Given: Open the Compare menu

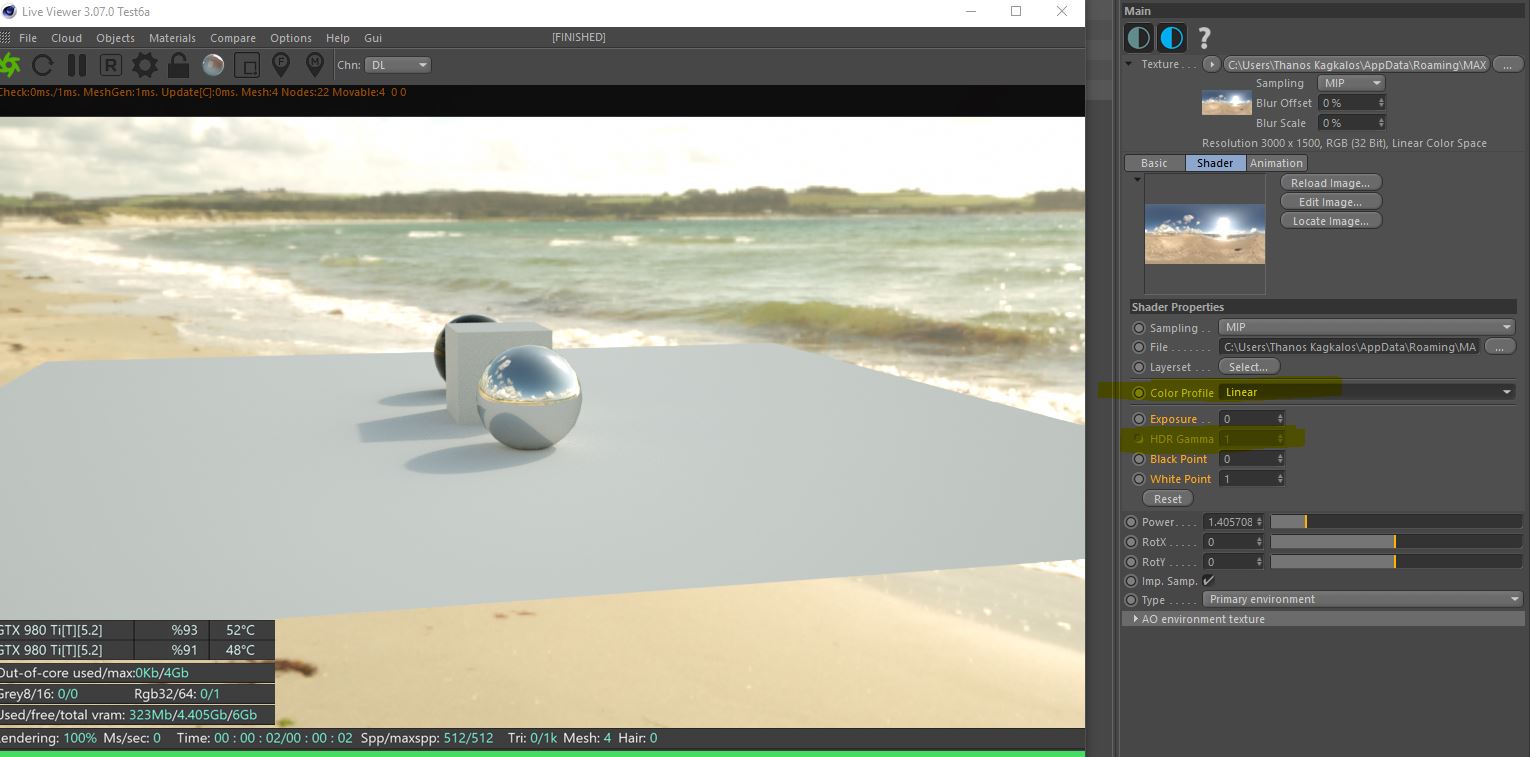Looking at the screenshot, I should (x=233, y=38).
